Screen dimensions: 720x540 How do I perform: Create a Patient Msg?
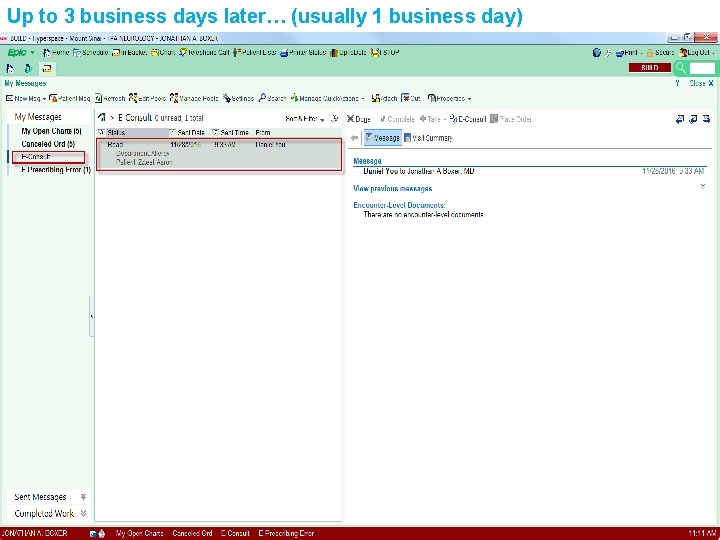pyautogui.click(x=69, y=98)
